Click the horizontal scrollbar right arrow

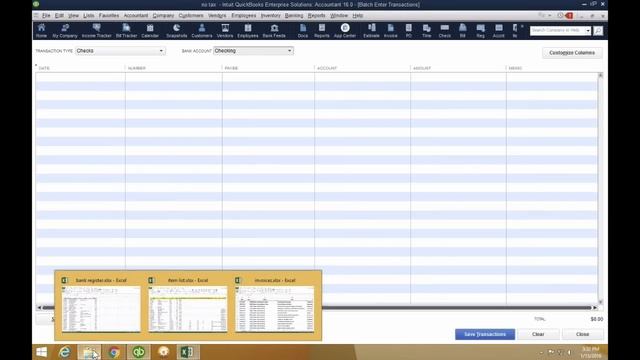click(x=595, y=308)
